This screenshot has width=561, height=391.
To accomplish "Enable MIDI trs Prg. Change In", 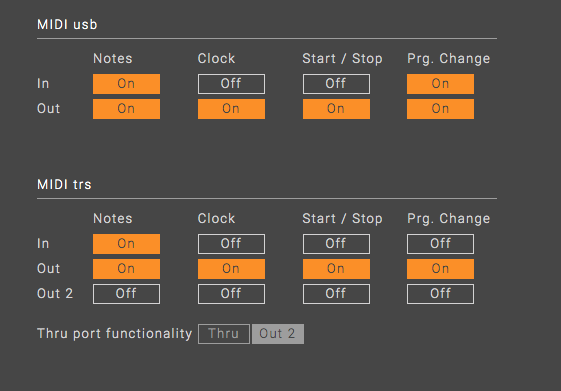I will tap(440, 244).
